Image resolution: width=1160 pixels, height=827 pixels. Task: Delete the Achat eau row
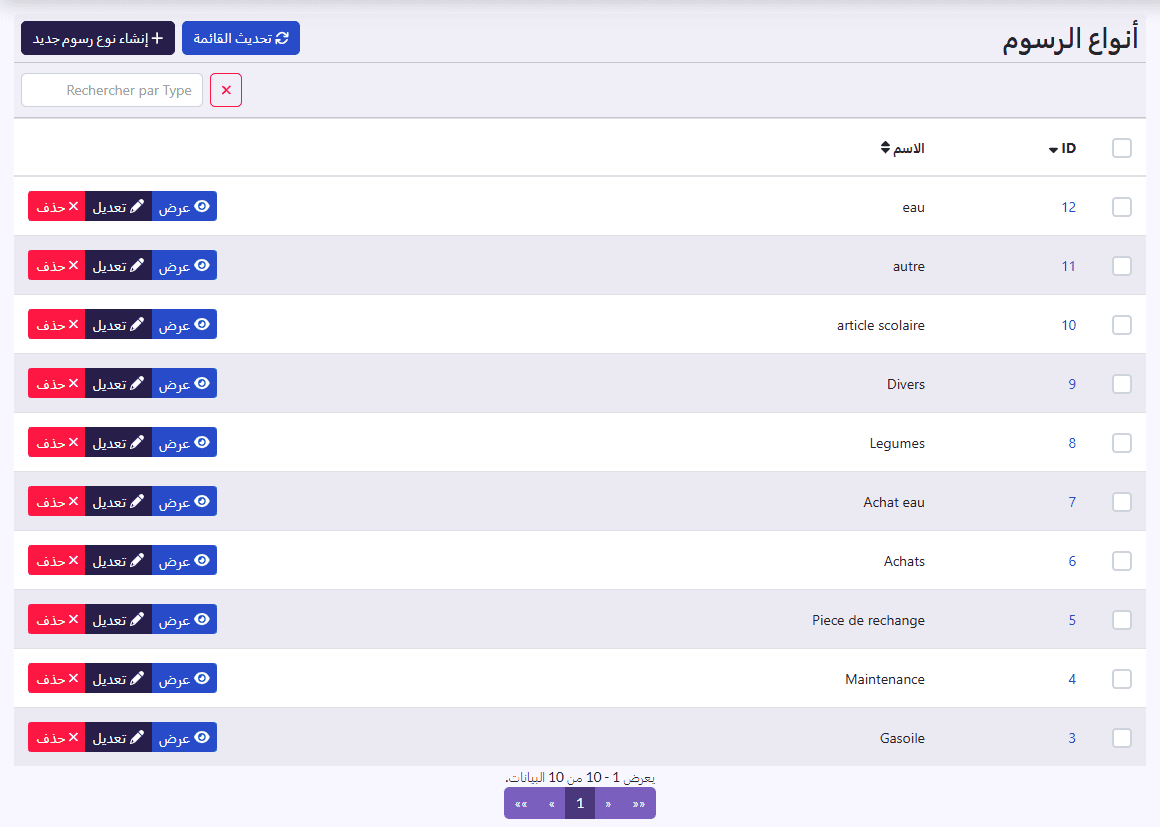(x=57, y=502)
